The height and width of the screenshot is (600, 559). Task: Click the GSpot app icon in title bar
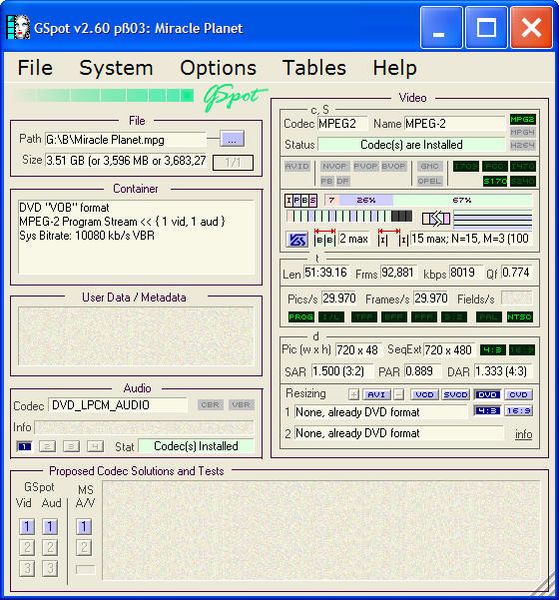(x=18, y=28)
